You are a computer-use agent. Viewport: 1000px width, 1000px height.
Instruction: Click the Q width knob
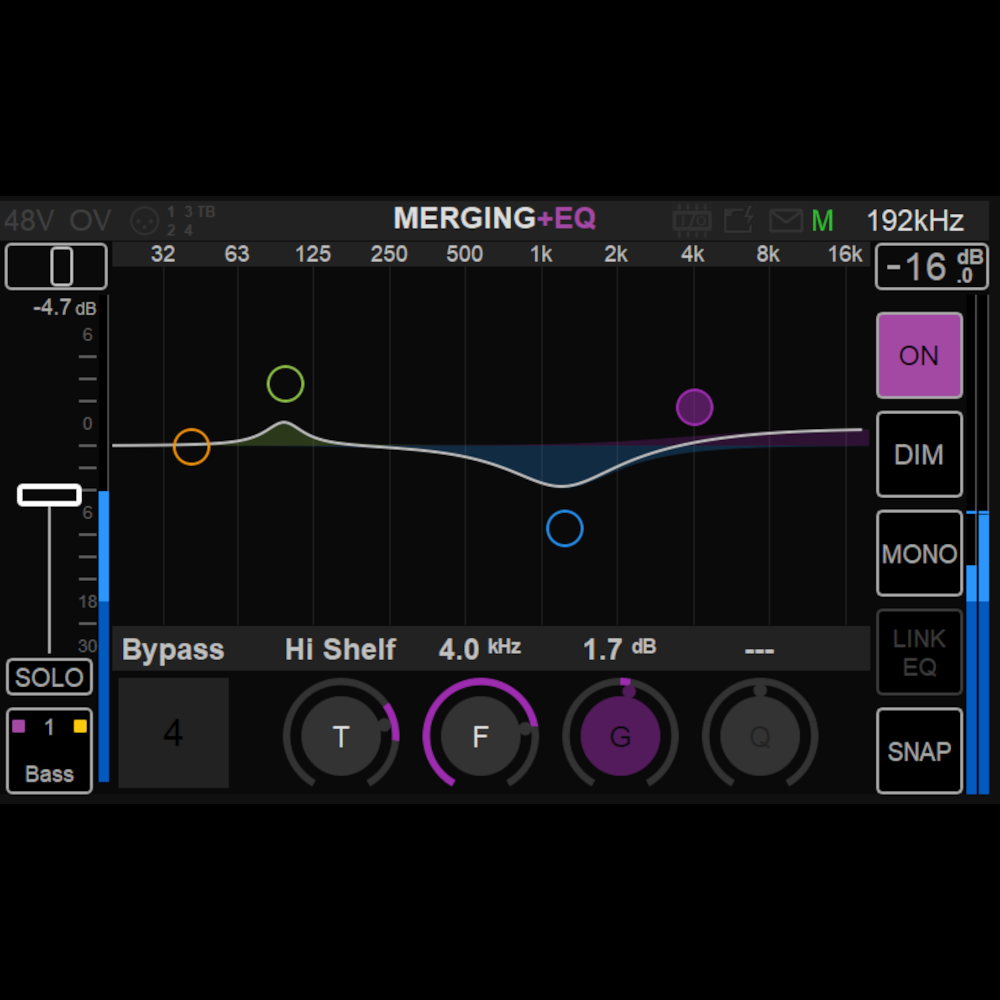[x=760, y=736]
